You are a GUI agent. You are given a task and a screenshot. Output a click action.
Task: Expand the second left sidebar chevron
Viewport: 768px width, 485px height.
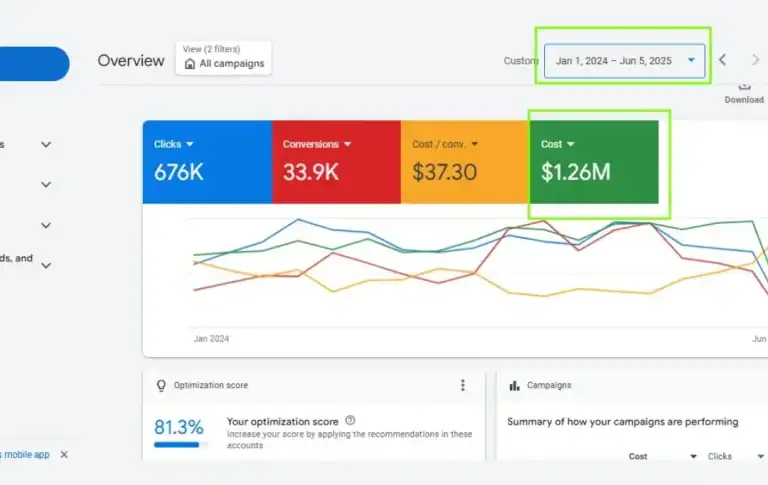click(x=46, y=185)
